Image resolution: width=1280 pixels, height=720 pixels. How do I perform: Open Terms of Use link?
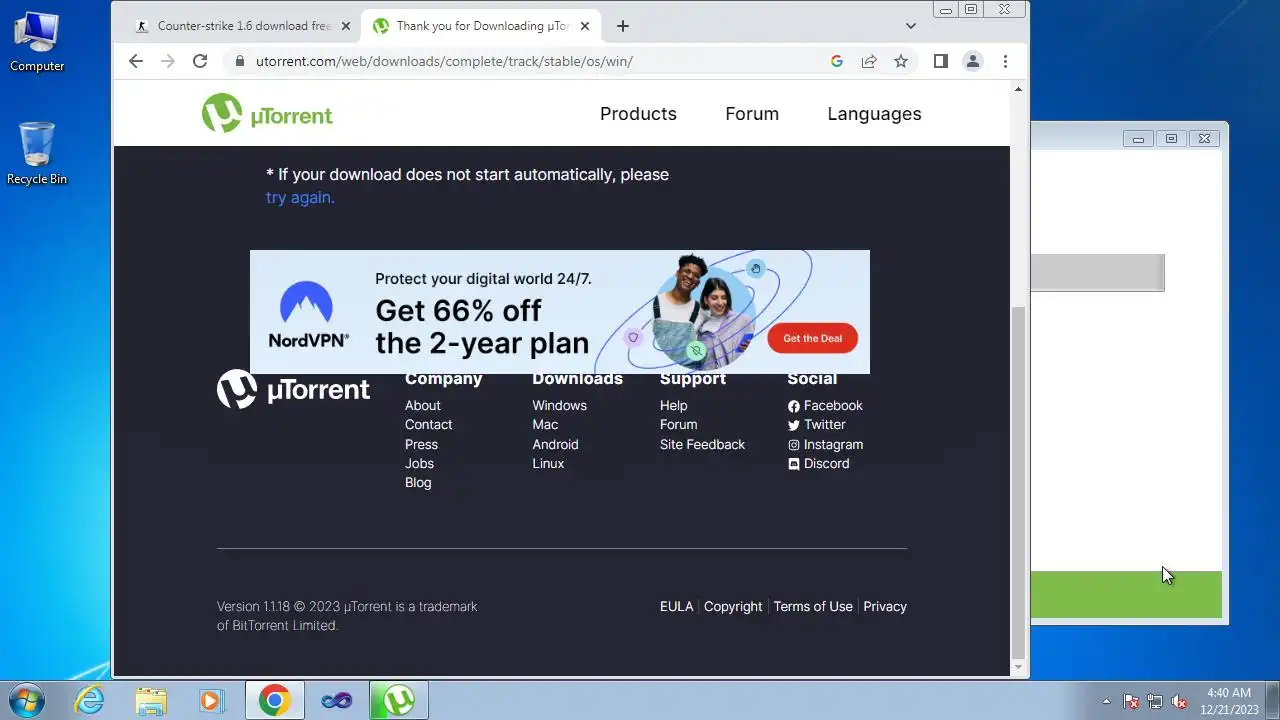[813, 606]
